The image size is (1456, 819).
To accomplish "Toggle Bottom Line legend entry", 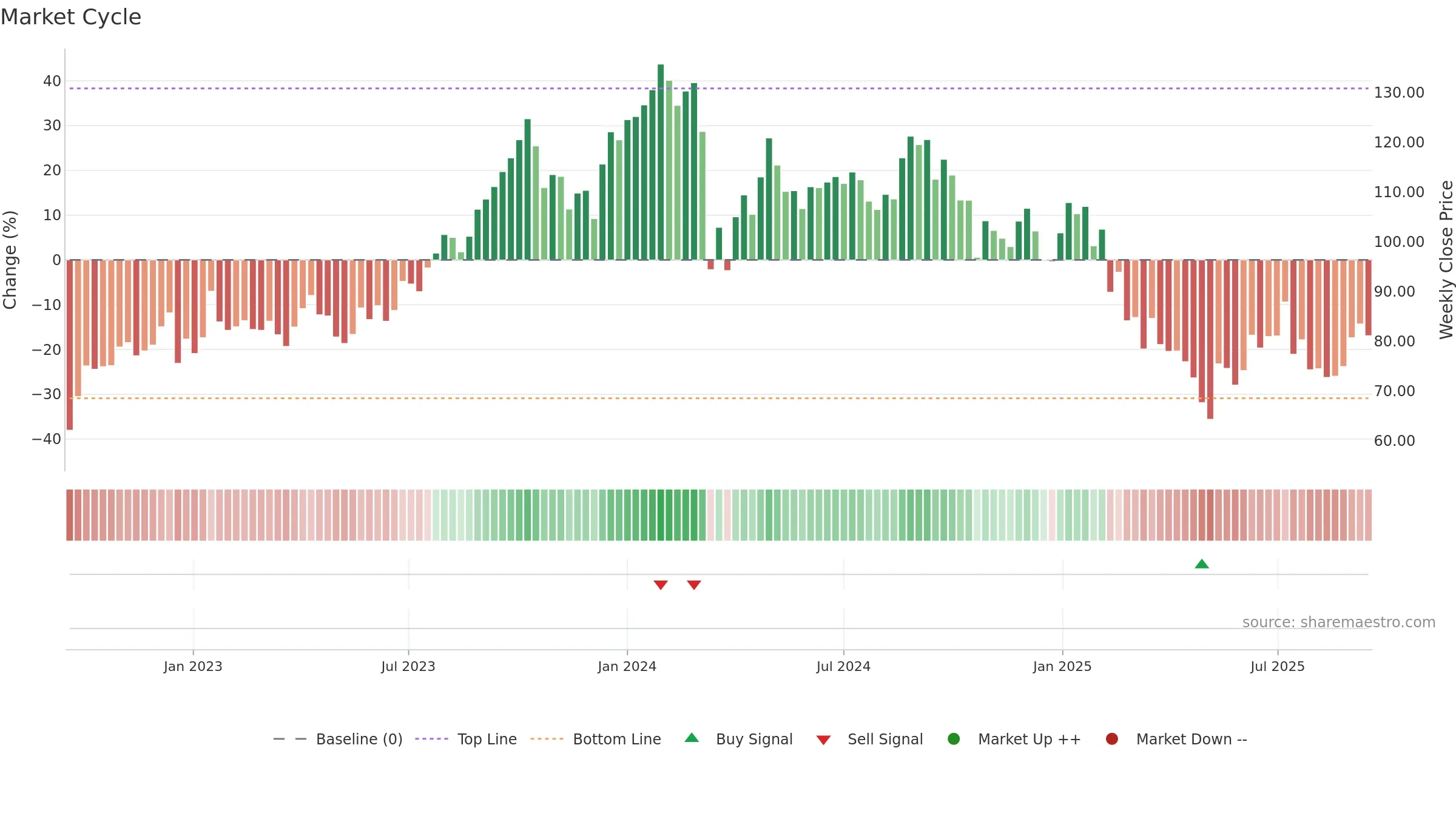I will (596, 739).
